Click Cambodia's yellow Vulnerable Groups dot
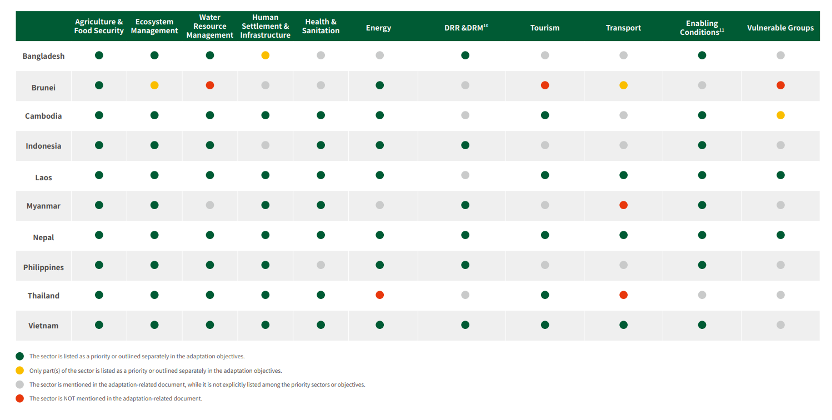 [781, 115]
